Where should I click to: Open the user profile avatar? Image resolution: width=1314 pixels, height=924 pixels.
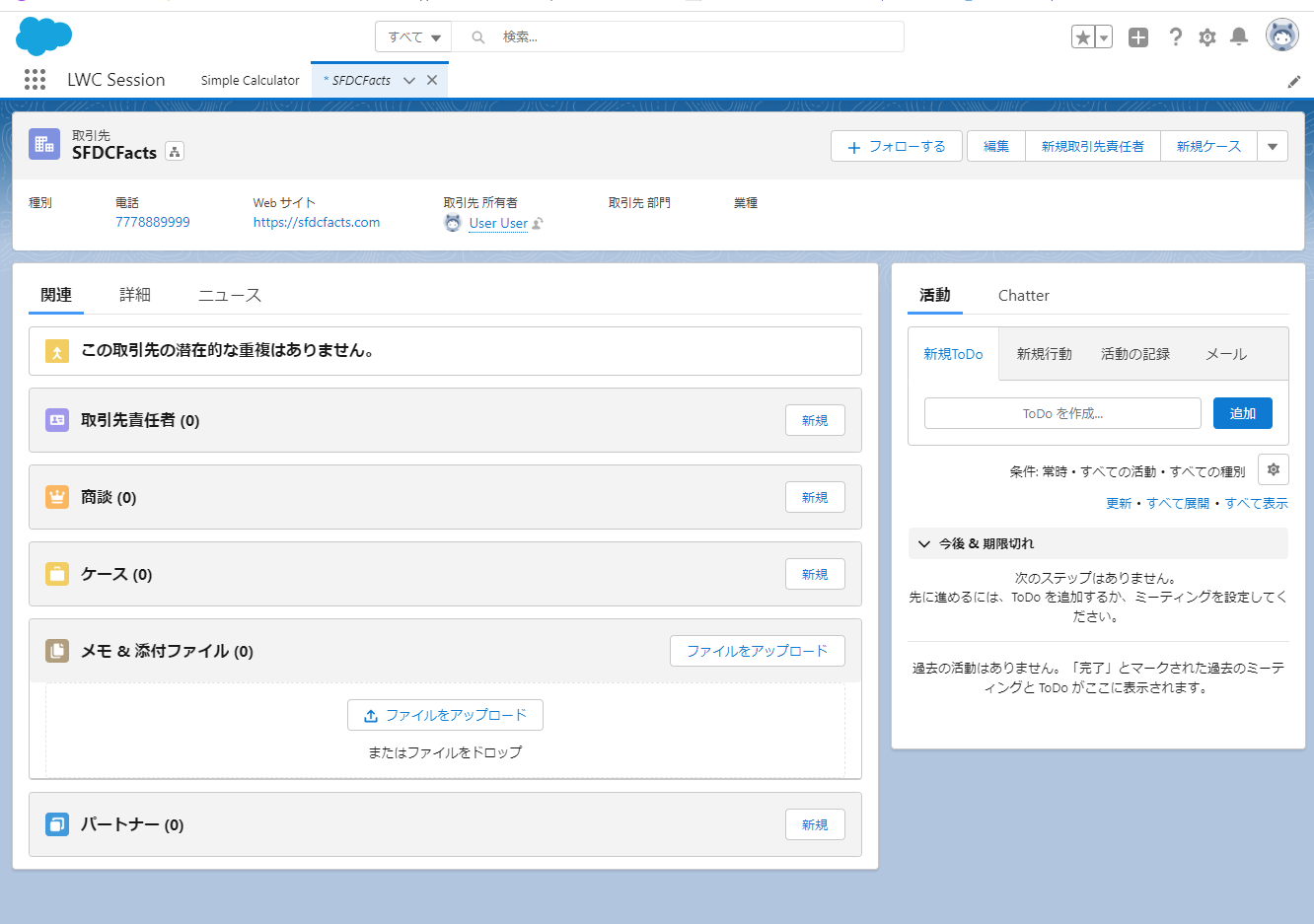pyautogui.click(x=1282, y=36)
